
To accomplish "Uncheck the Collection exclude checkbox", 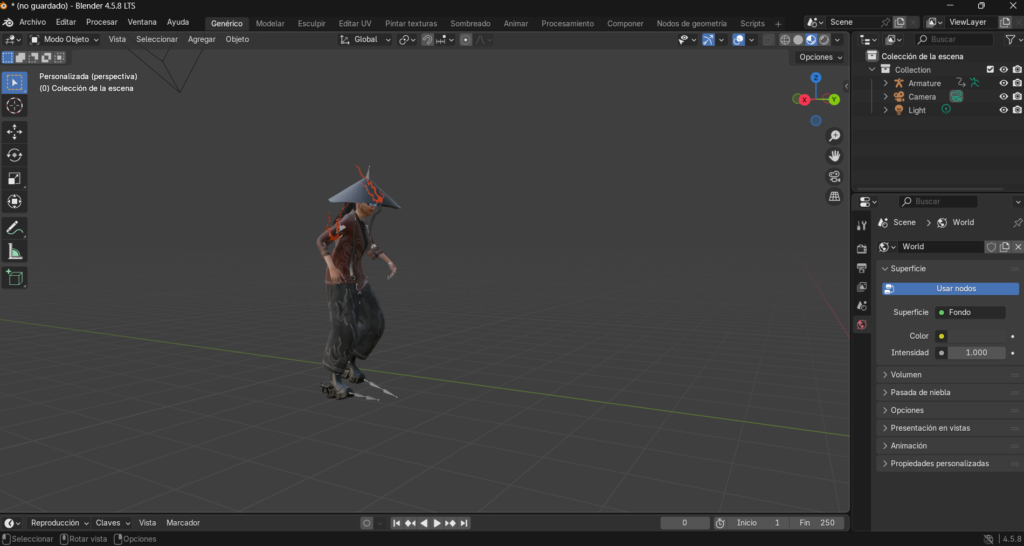I will coord(990,69).
